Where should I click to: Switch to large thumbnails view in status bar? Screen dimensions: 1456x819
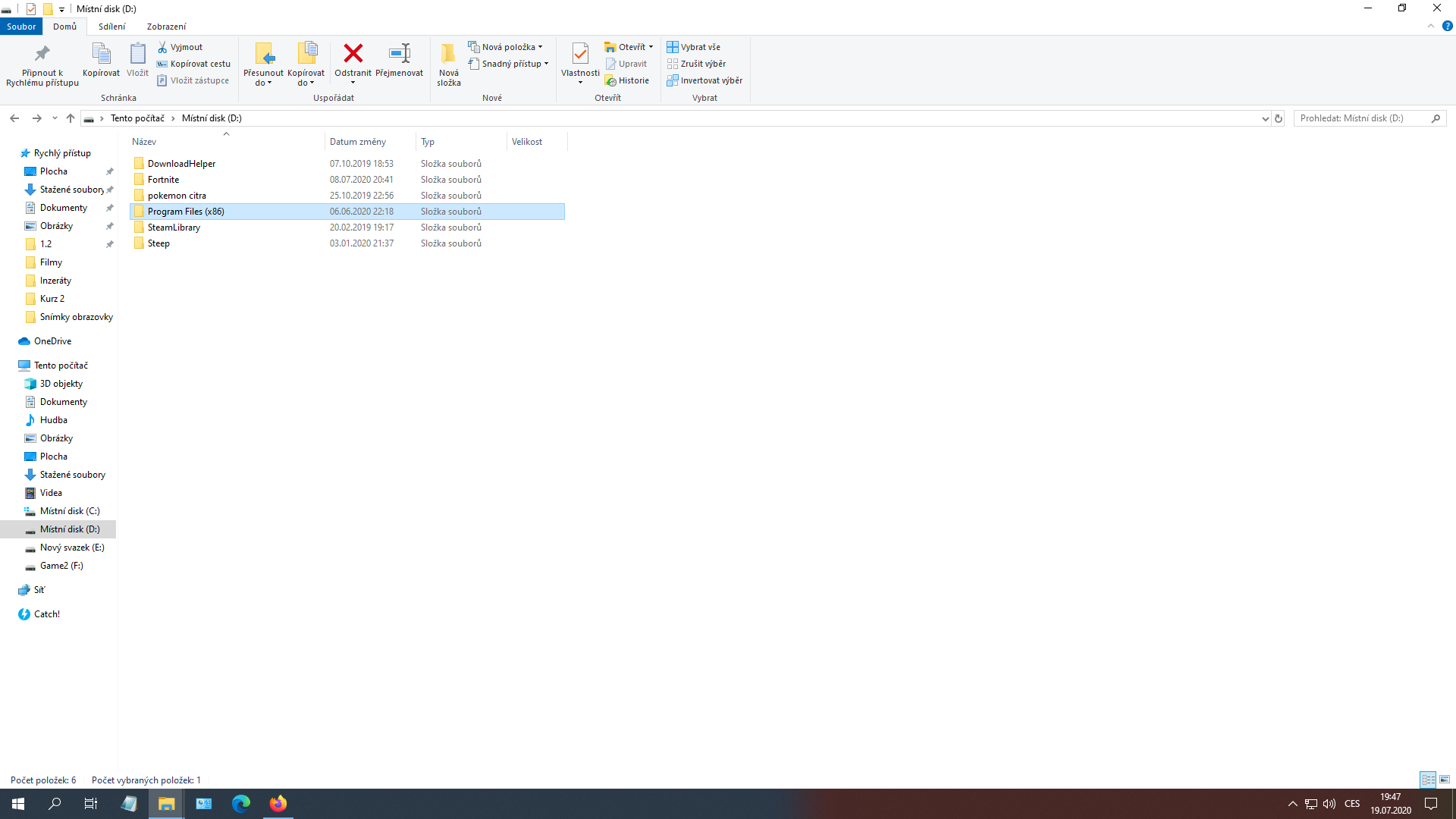coord(1445,780)
